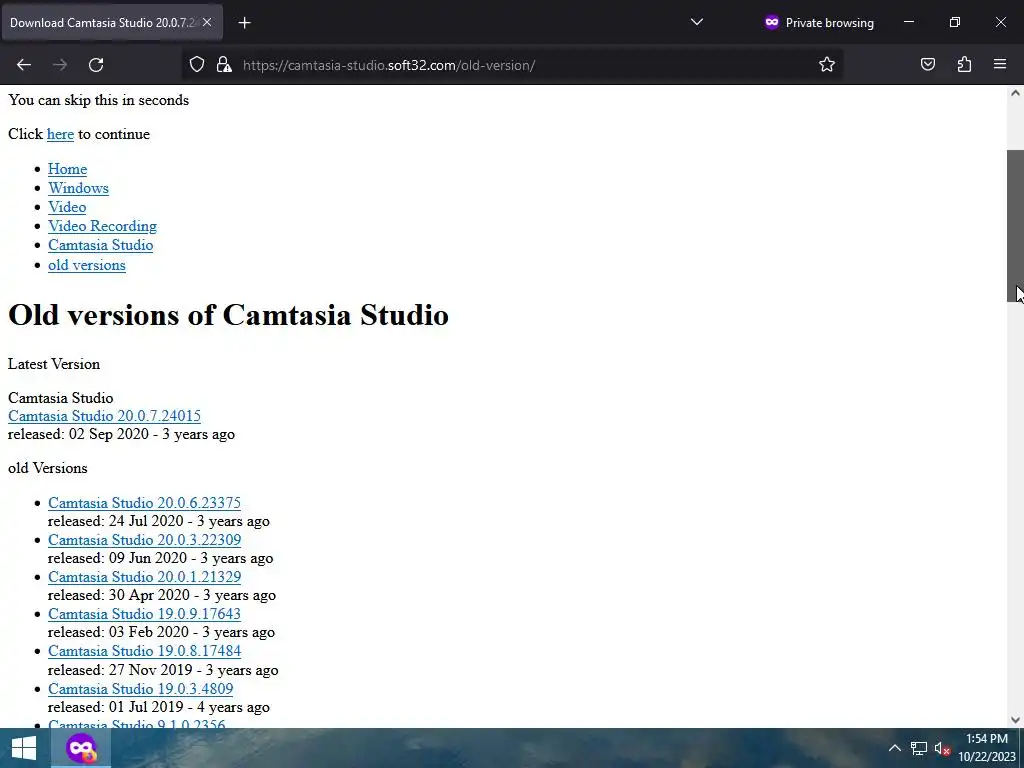Open the Extensions puzzle icon

pos(964,65)
